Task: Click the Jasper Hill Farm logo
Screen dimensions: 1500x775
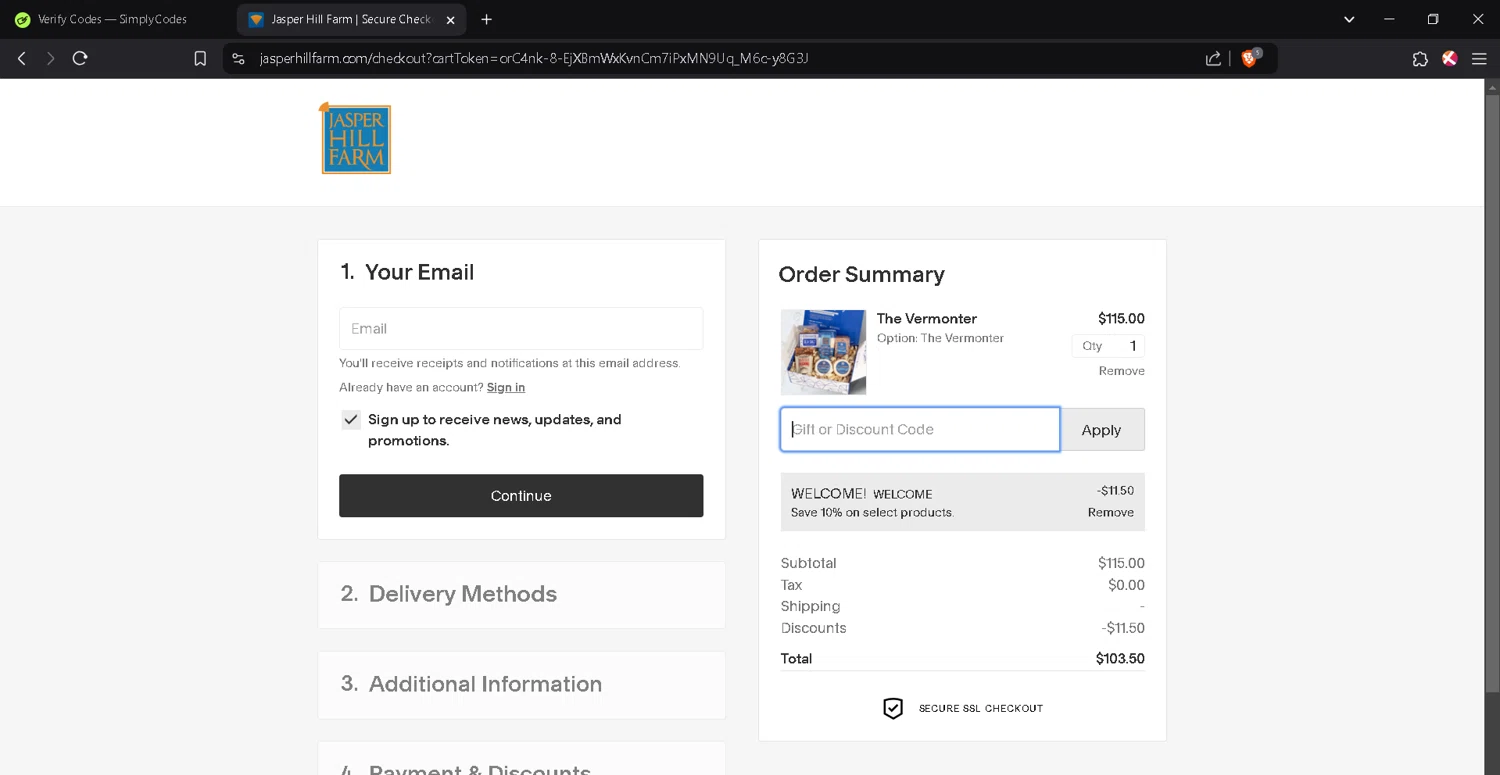Action: click(355, 138)
